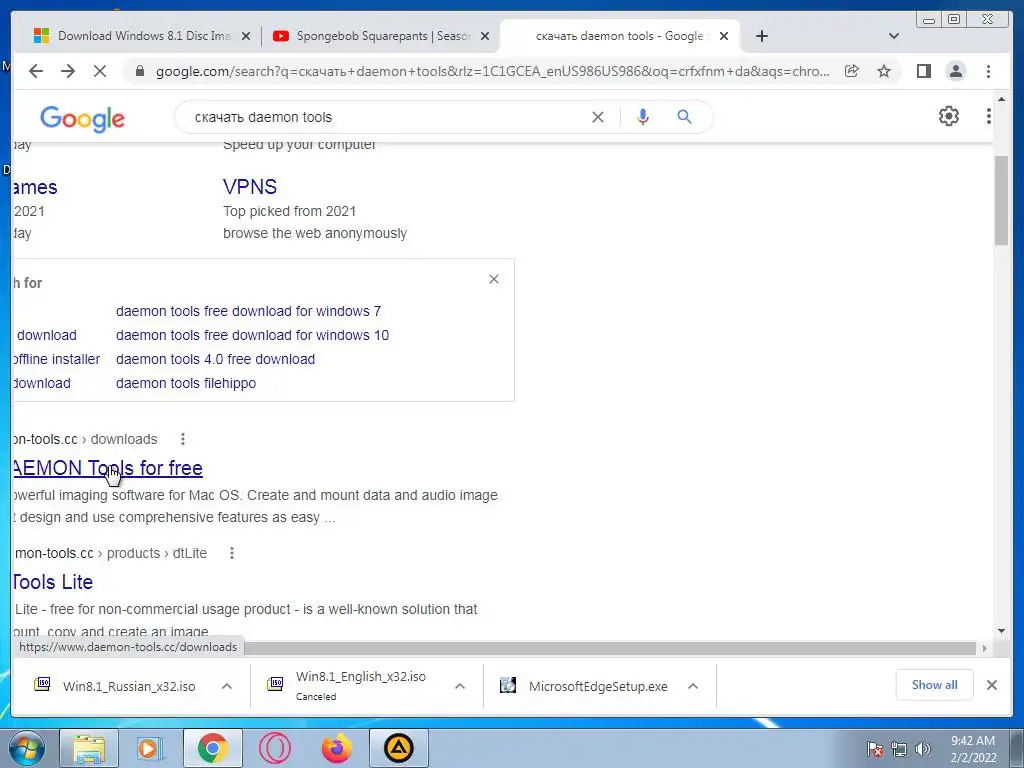
Task: Open Firefox from taskbar
Action: (x=336, y=748)
